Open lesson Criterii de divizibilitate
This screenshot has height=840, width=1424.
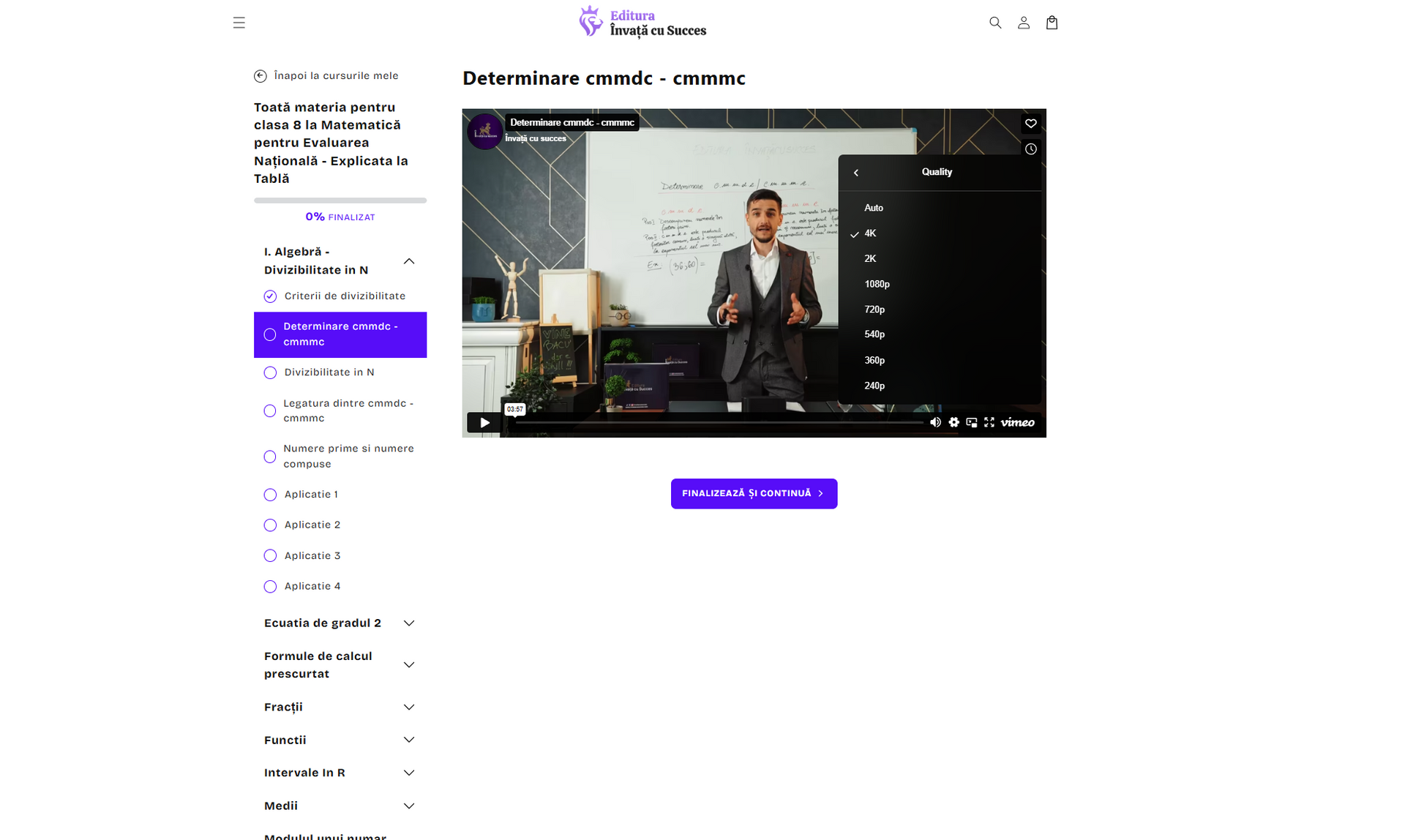345,296
